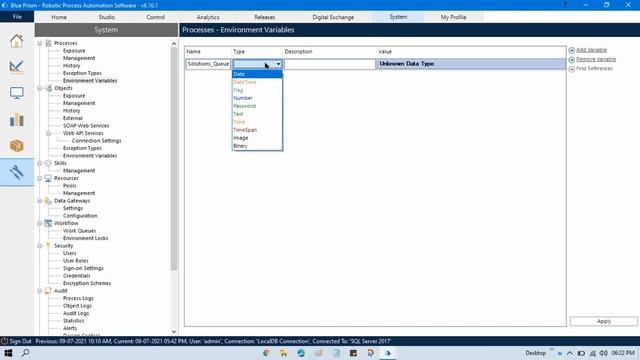Open the Windows Start menu
Image resolution: width=640 pixels, height=360 pixels.
pyautogui.click(x=8, y=353)
